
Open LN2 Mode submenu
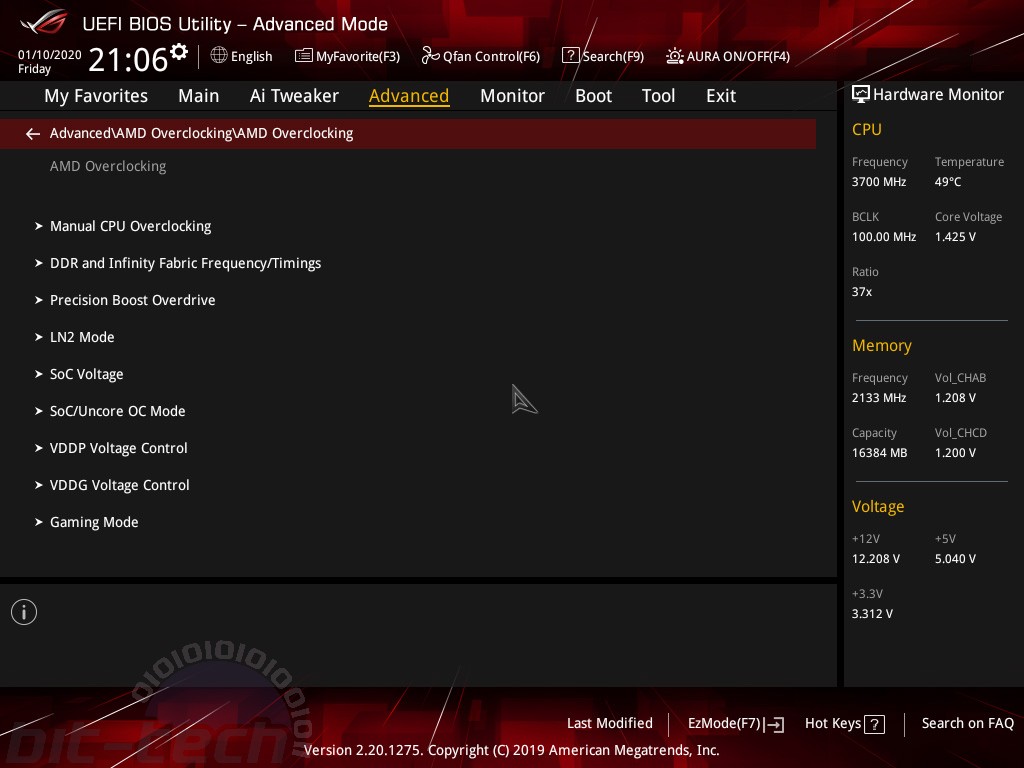(x=82, y=337)
